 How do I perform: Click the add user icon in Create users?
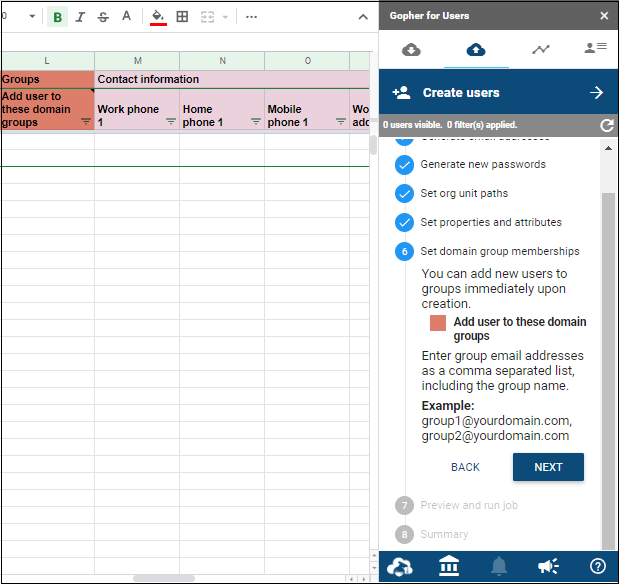click(x=401, y=93)
